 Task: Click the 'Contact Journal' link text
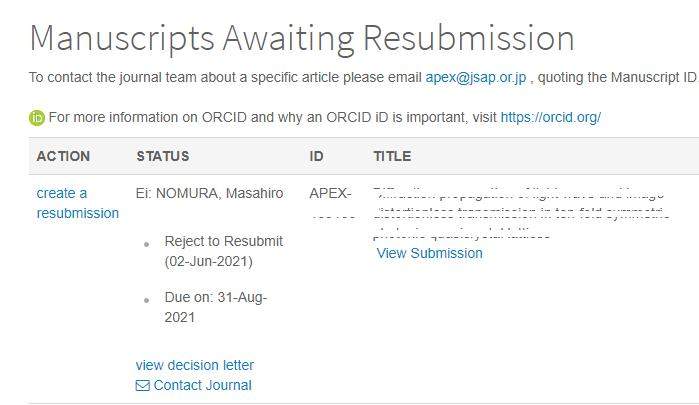tap(203, 385)
